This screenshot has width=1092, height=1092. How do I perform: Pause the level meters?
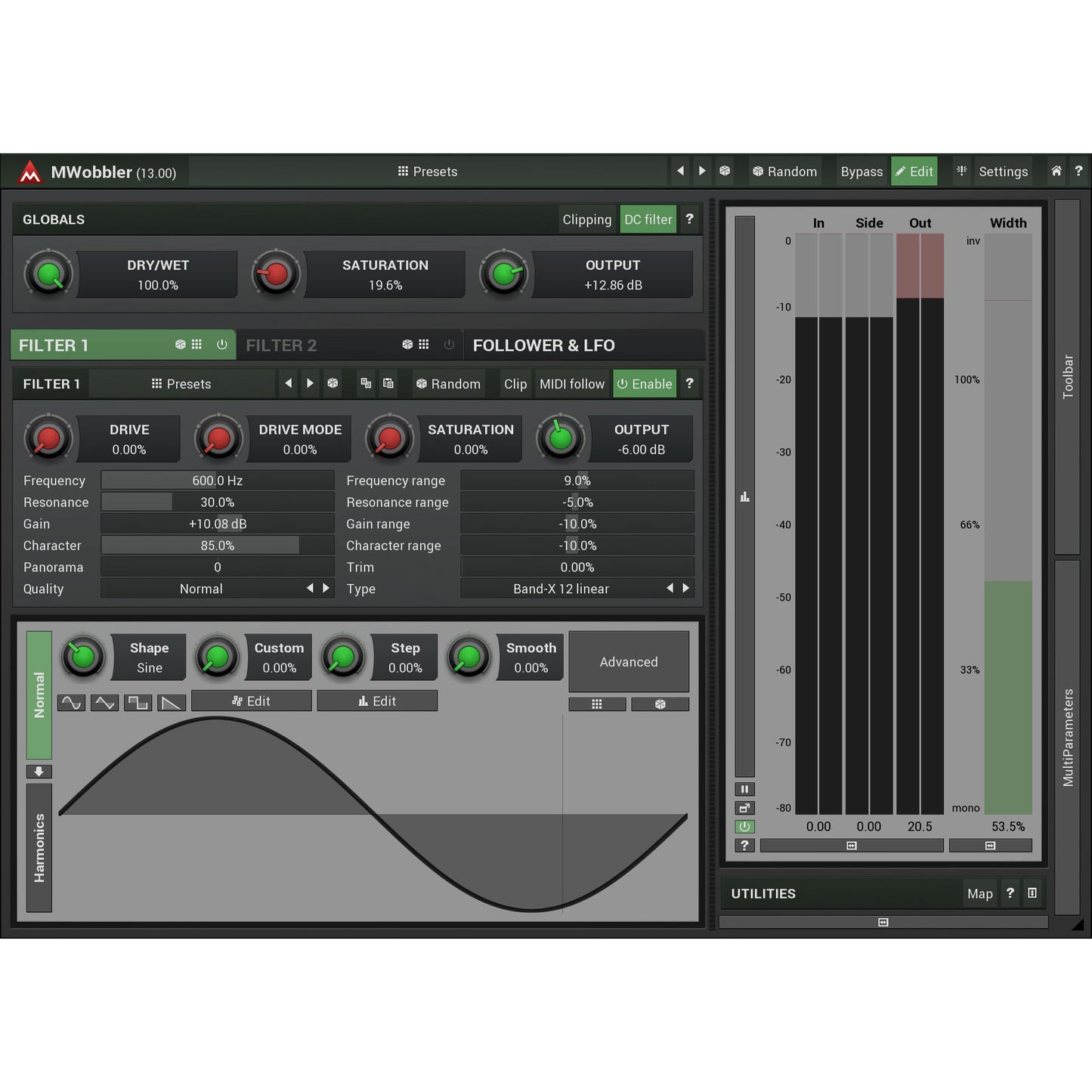point(744,788)
